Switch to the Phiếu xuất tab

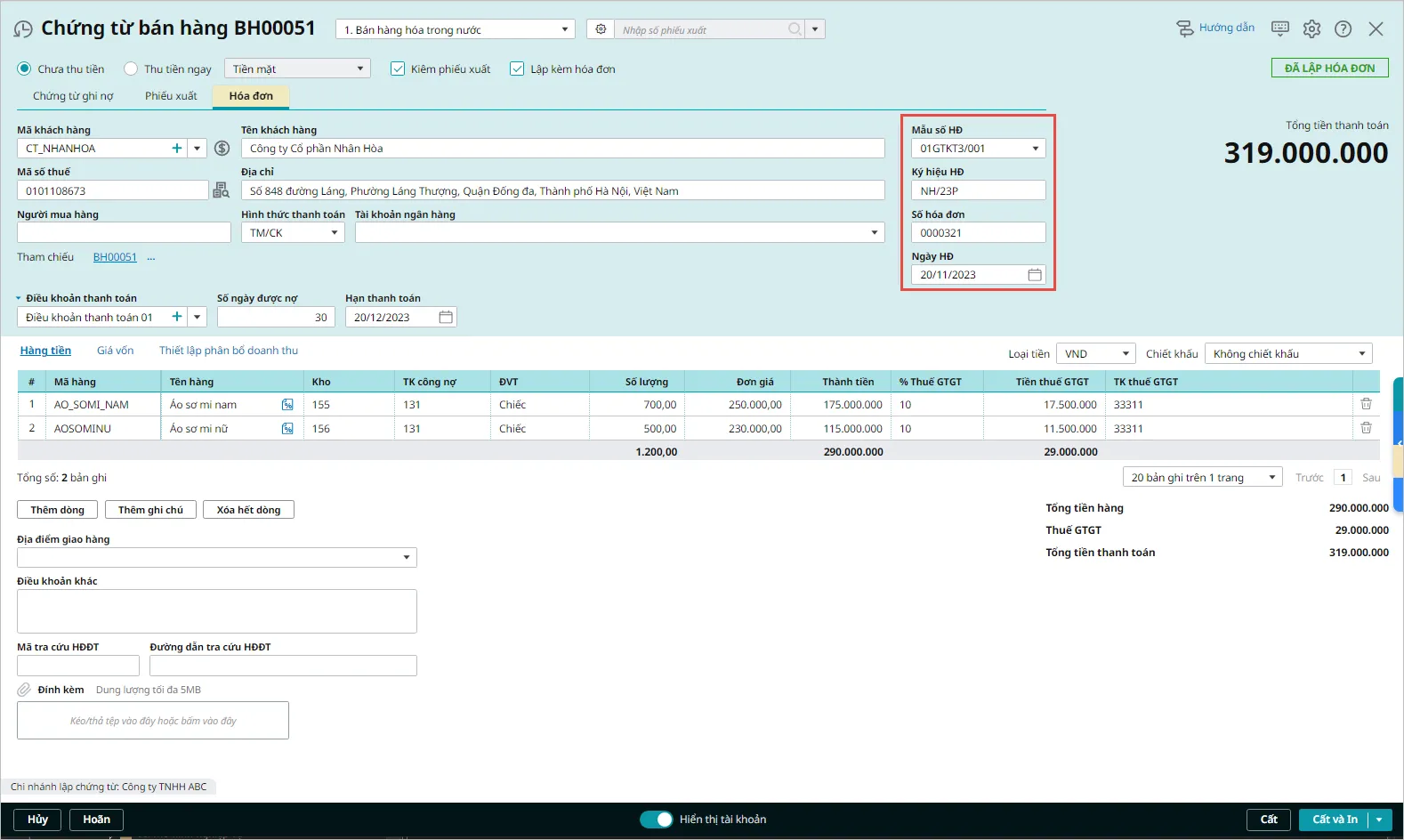click(171, 96)
